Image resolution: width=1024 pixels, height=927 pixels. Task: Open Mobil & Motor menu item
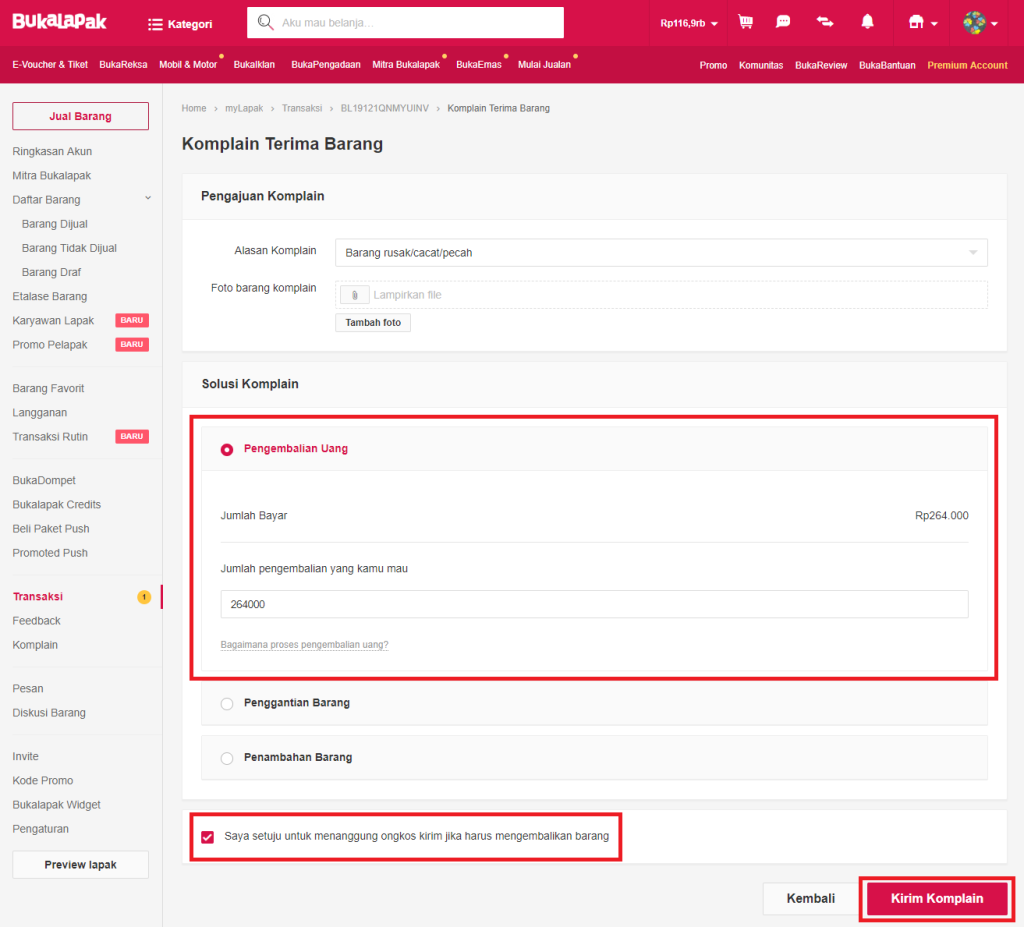[x=188, y=65]
